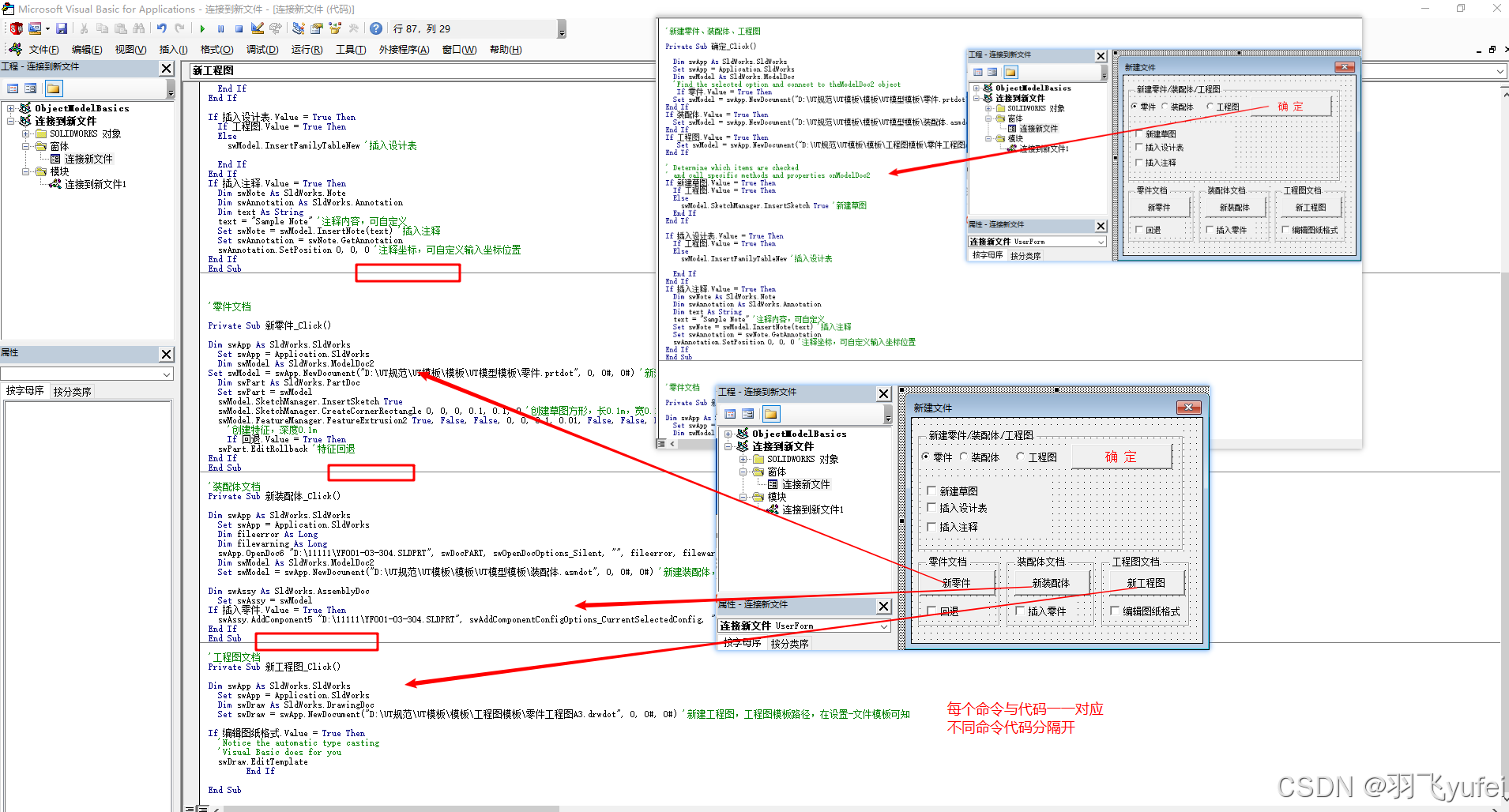Check 插入零件 in larger 新建文件 form
1509x812 pixels.
(1040, 611)
